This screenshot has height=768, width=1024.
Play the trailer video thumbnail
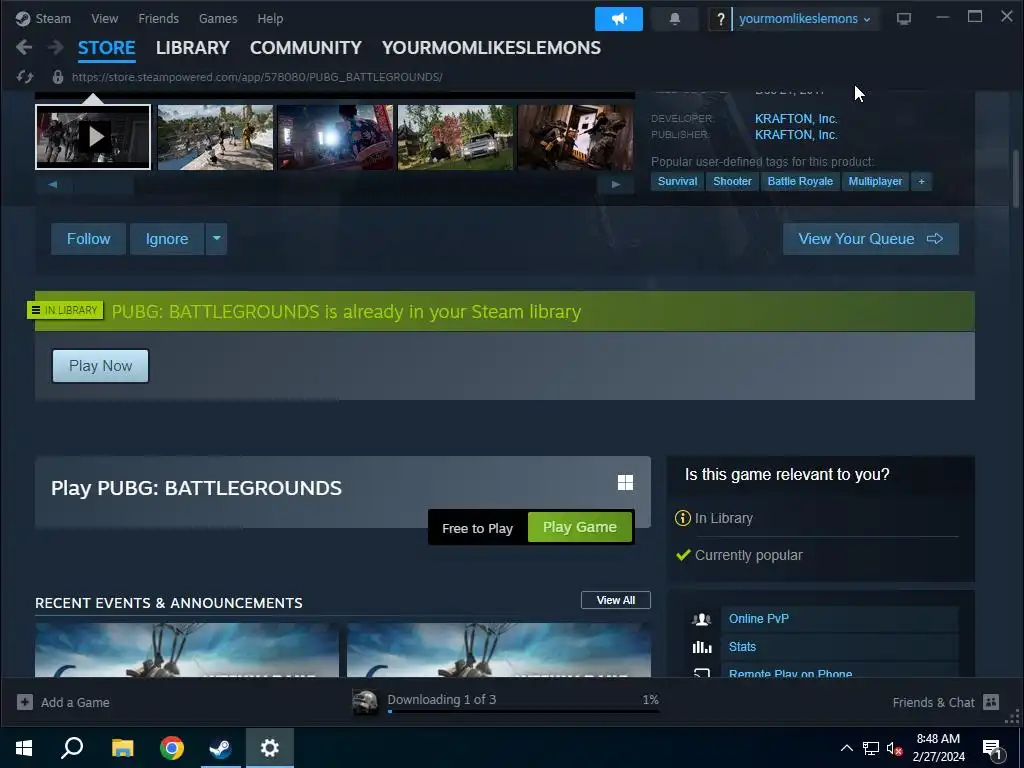pyautogui.click(x=93, y=137)
